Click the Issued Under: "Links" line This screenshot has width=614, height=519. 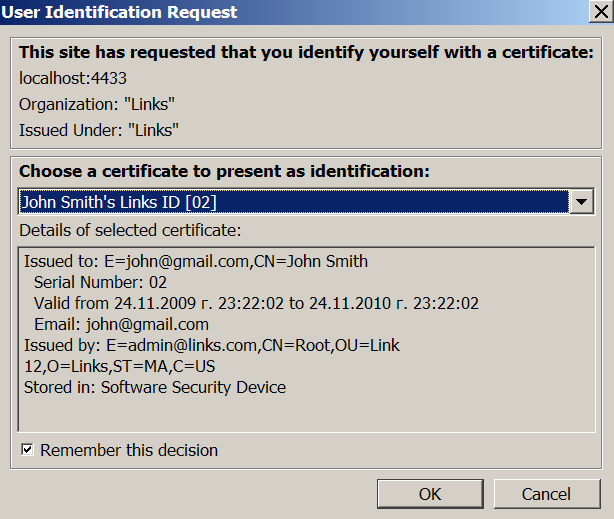click(98, 130)
